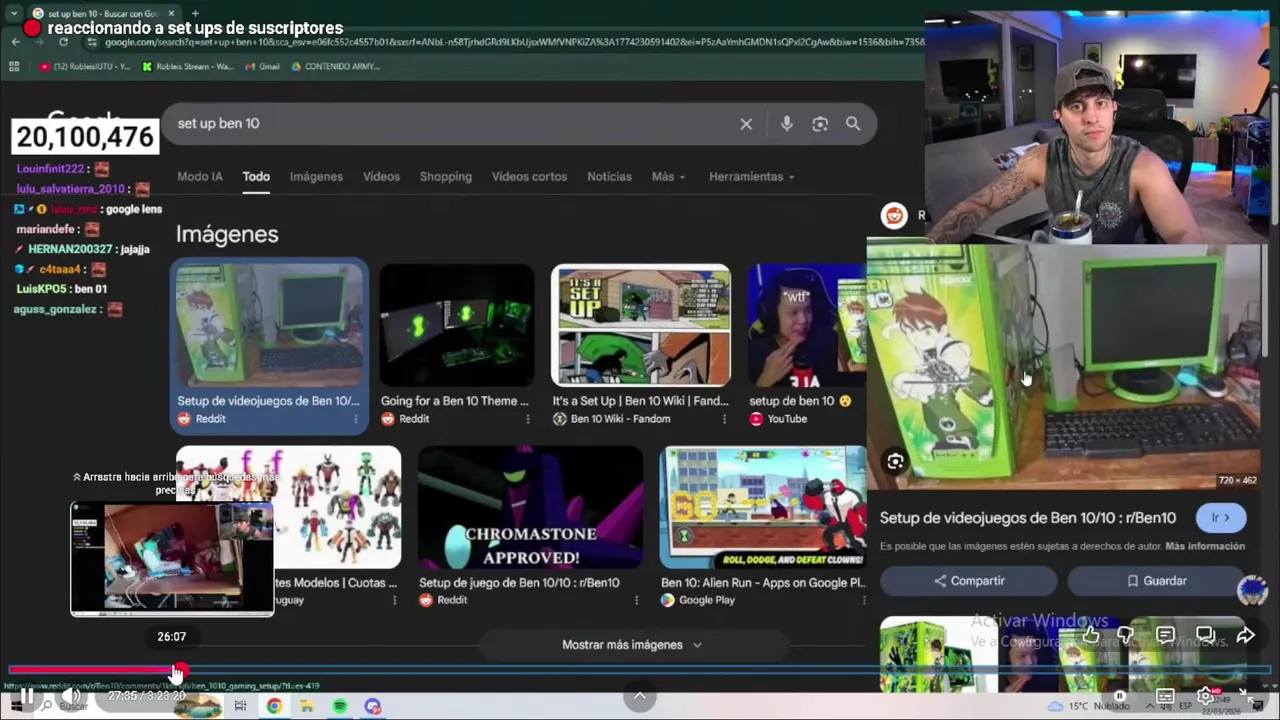Click the like thumbs-up icon on the player
Viewport: 1280px width, 720px height.
[x=1090, y=635]
